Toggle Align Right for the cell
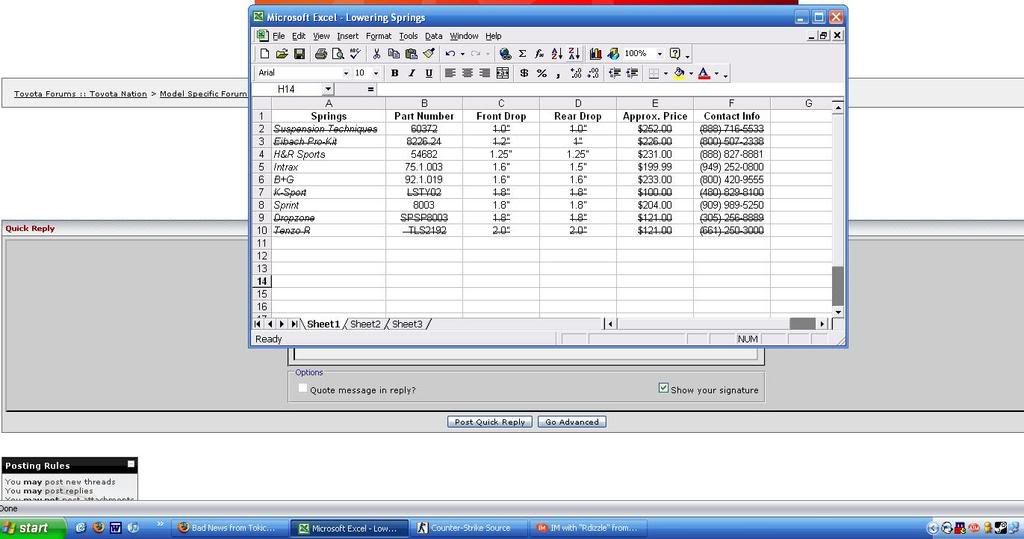The height and width of the screenshot is (539, 1024). [x=485, y=73]
